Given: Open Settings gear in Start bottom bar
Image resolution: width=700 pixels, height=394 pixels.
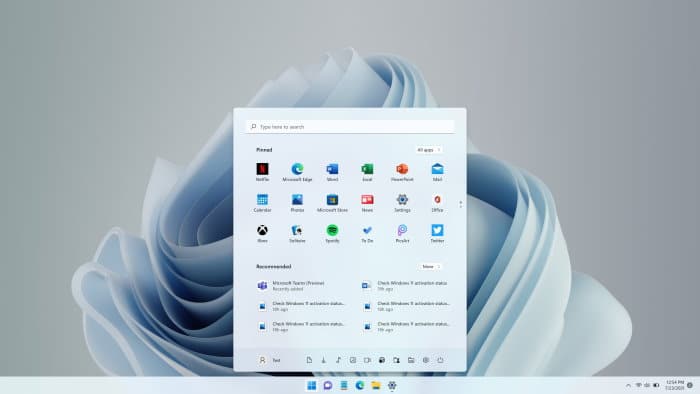Looking at the screenshot, I should (x=425, y=360).
